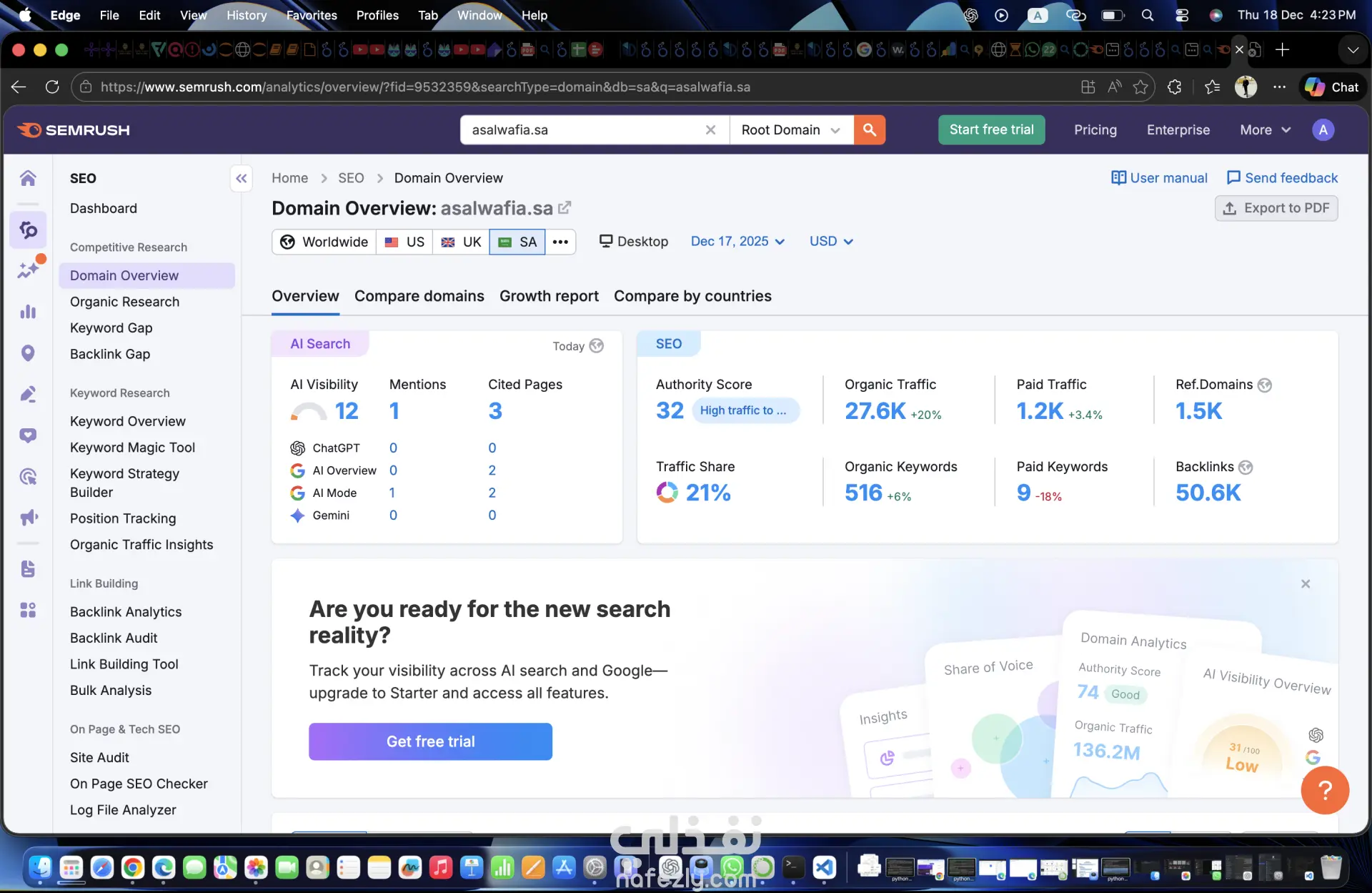Collapse the SEO sidebar with double-chevron icon

[242, 178]
